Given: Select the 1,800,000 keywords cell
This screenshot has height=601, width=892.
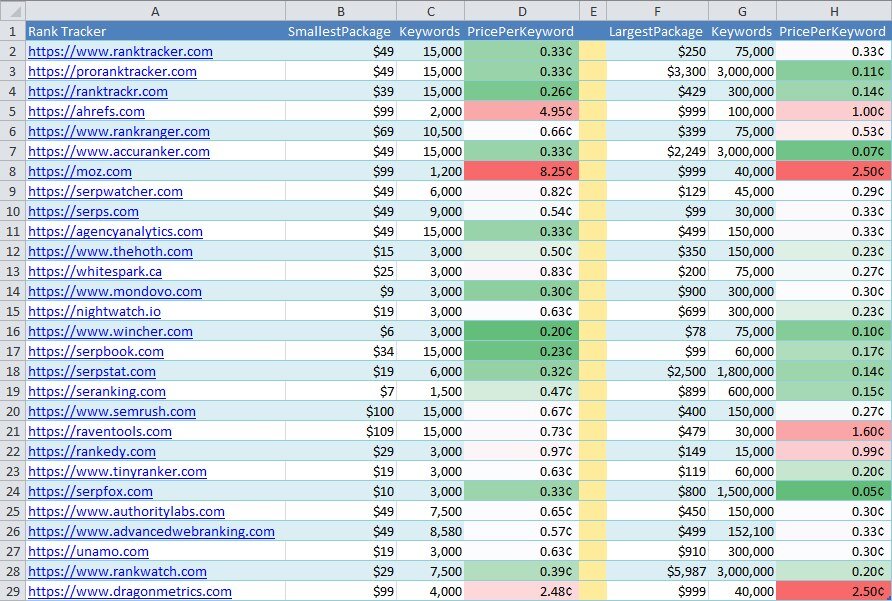Looking at the screenshot, I should tap(742, 371).
